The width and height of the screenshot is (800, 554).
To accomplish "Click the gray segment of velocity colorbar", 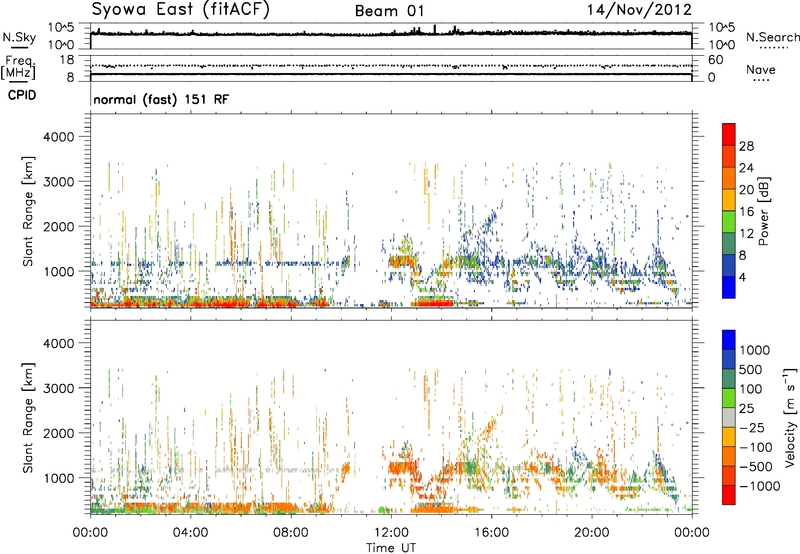I will [729, 417].
